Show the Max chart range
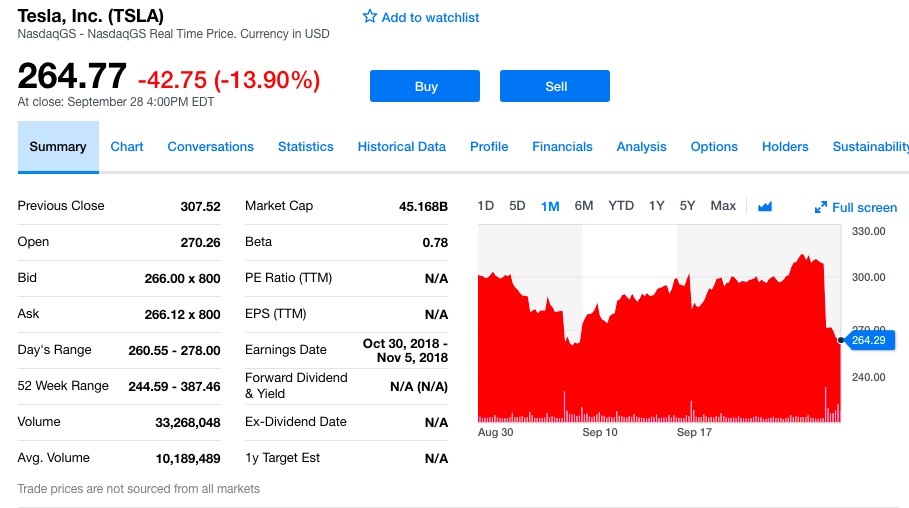This screenshot has height=508, width=909. point(723,206)
